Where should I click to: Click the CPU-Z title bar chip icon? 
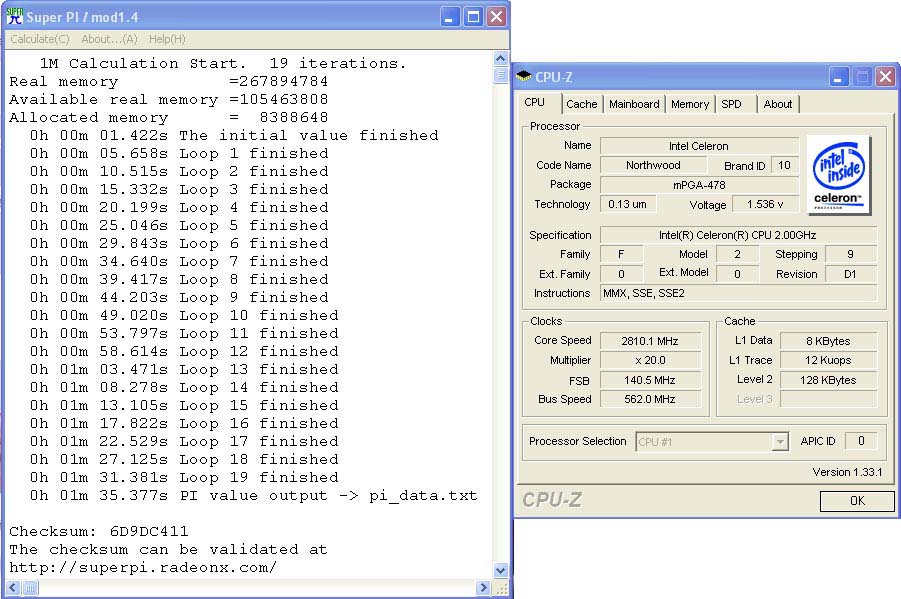(x=523, y=76)
